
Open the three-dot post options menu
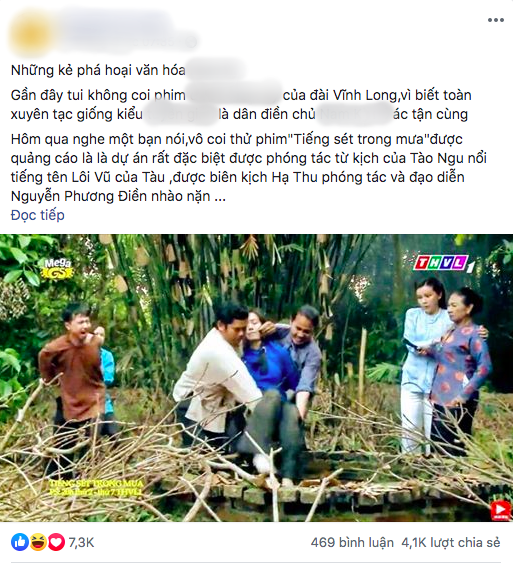[x=495, y=20]
